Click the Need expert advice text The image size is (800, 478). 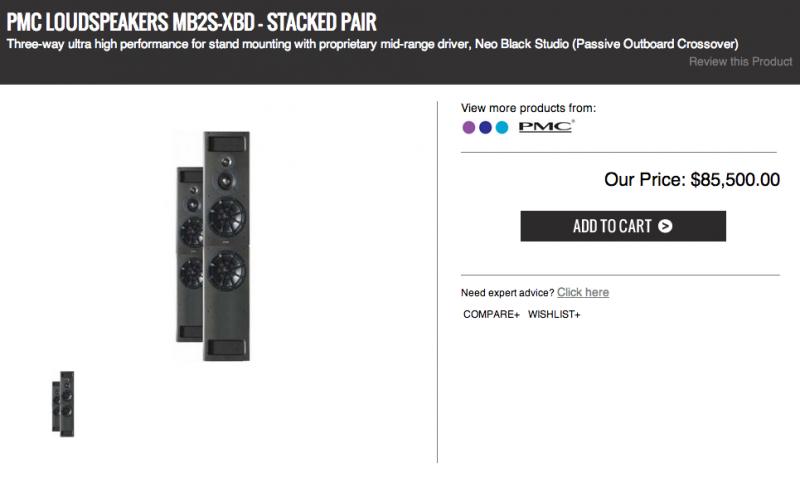(x=507, y=292)
